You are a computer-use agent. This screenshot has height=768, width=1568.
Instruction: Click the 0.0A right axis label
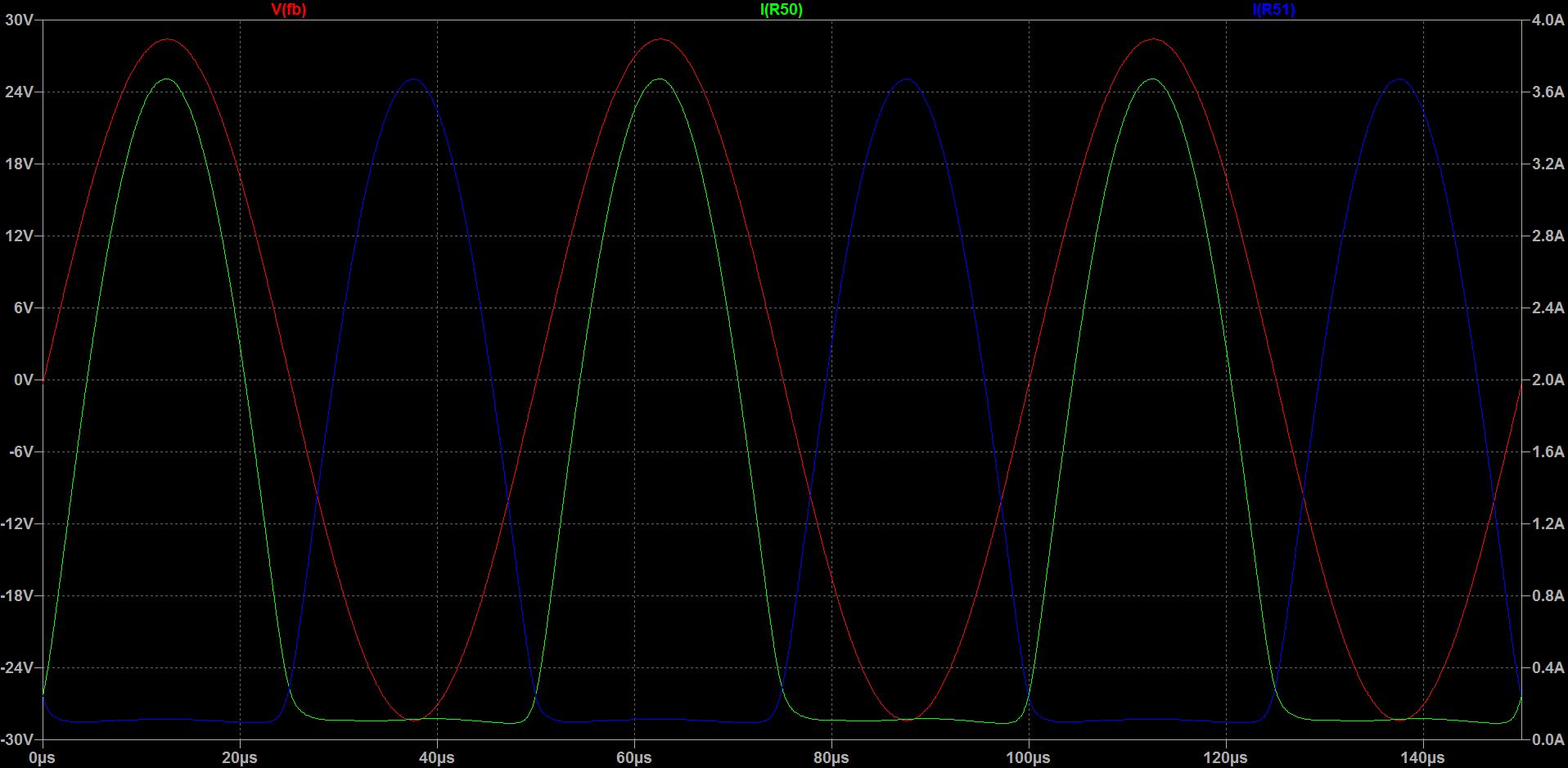click(x=1548, y=739)
